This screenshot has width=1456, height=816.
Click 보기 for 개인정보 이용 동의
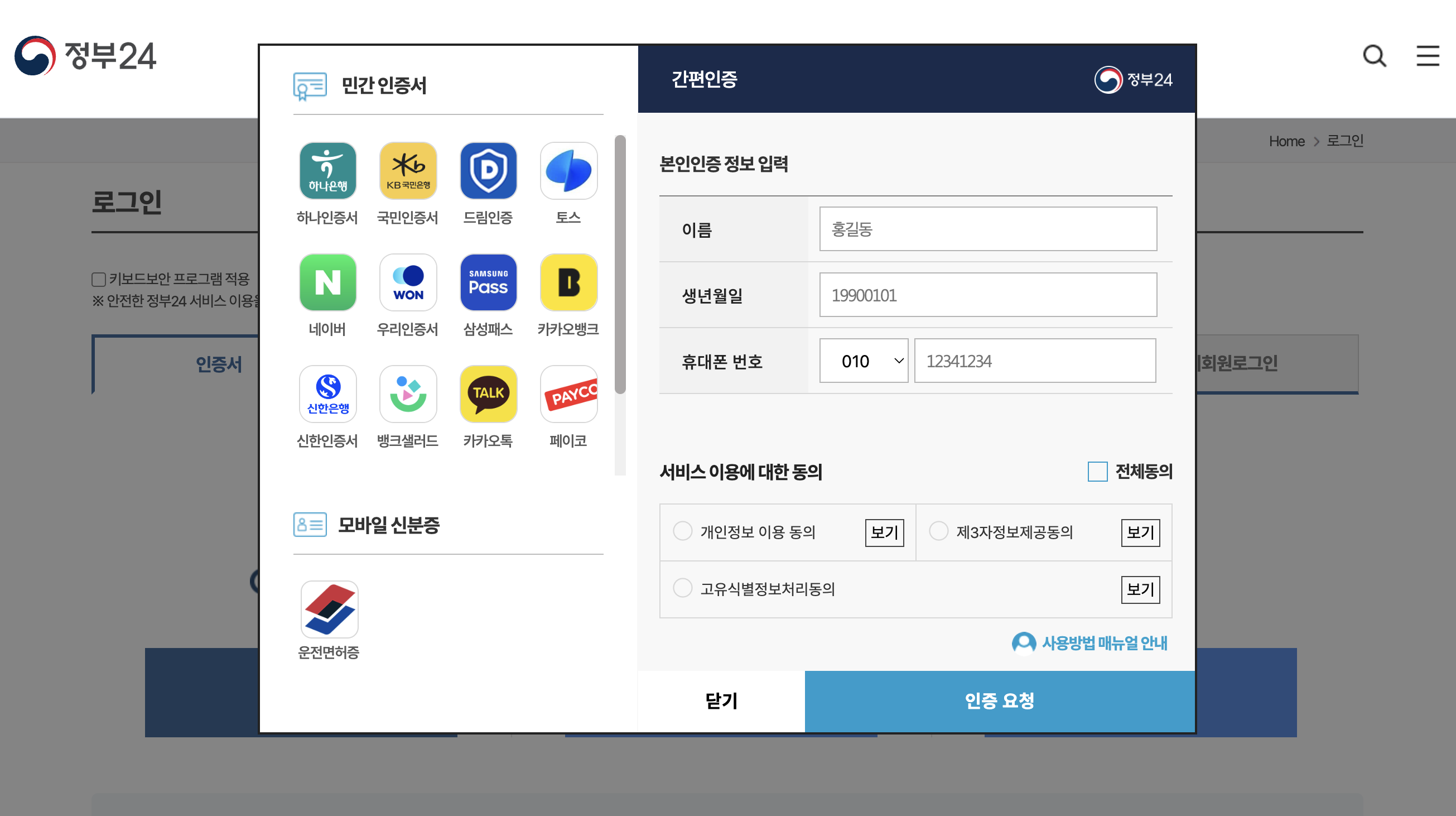[x=884, y=532]
